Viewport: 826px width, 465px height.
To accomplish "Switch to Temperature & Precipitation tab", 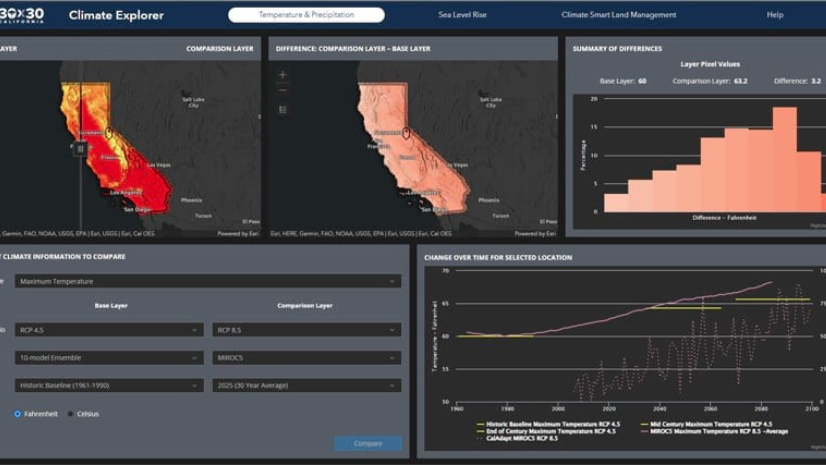I will [306, 15].
